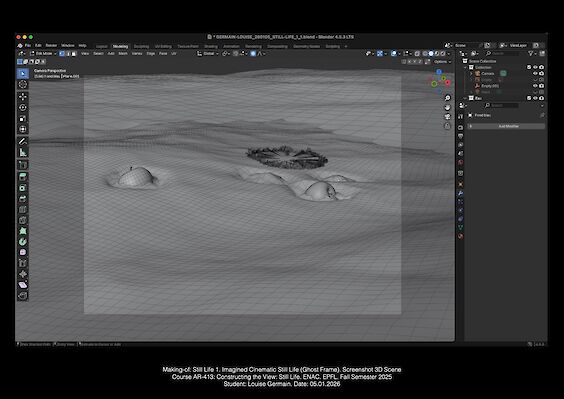Select the Select Box tool
The width and height of the screenshot is (564, 399).
tap(23, 73)
